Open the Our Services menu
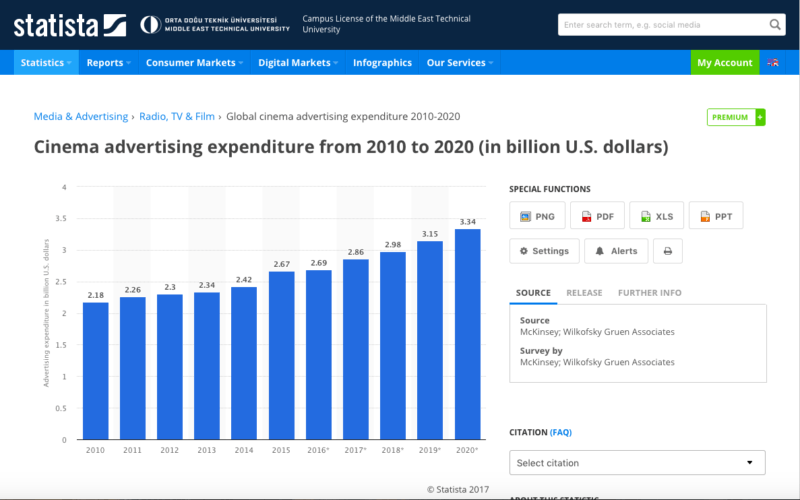The image size is (800, 500). coord(460,62)
